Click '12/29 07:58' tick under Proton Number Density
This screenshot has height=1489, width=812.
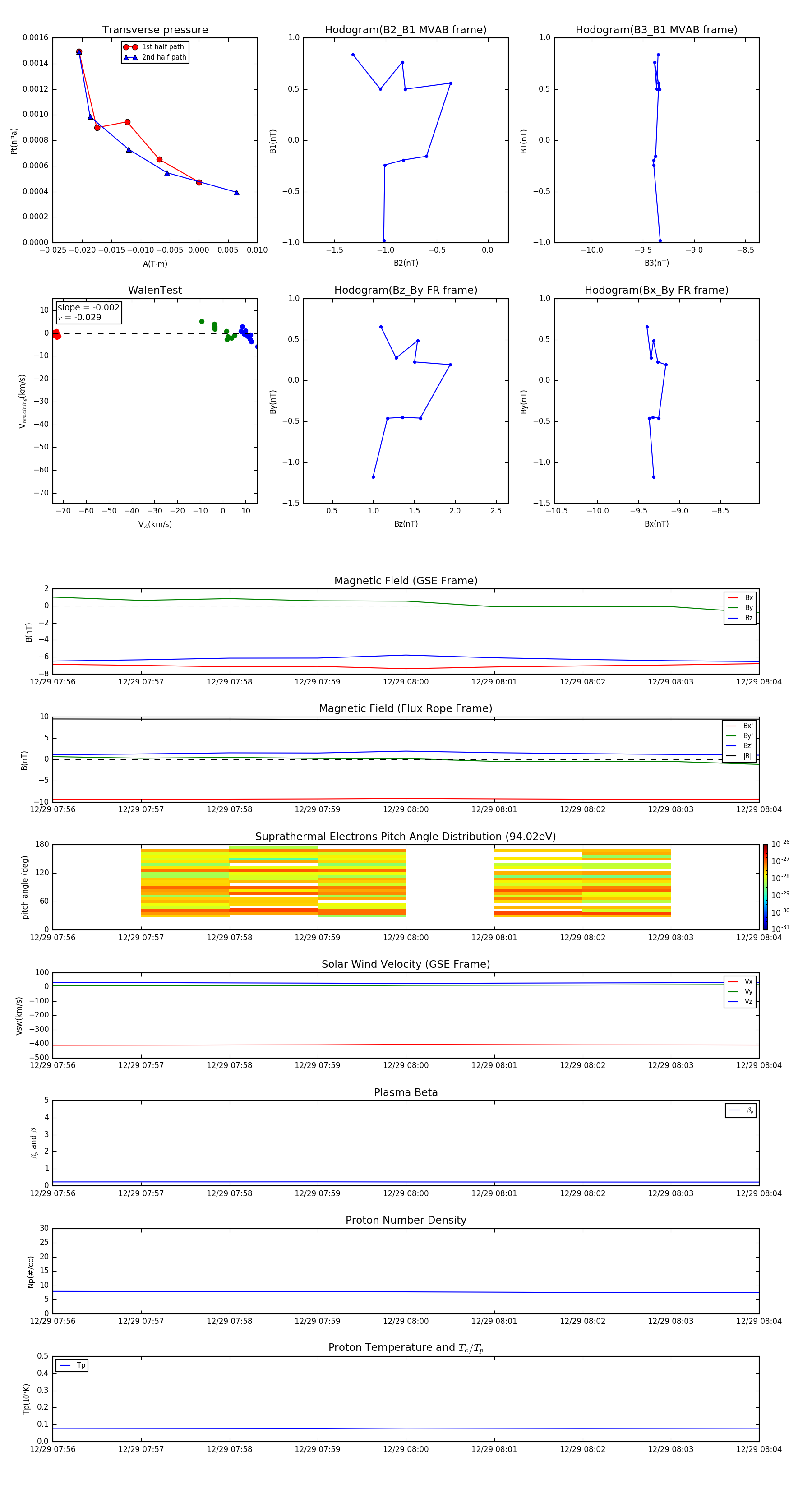tap(230, 1321)
